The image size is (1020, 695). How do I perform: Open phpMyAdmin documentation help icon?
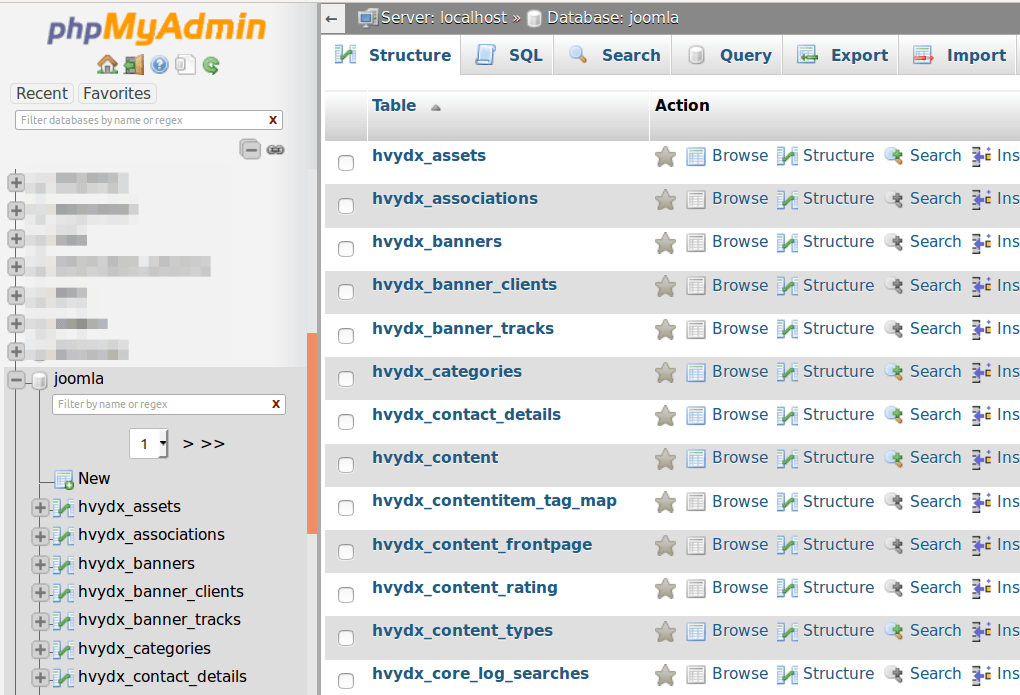pos(159,64)
